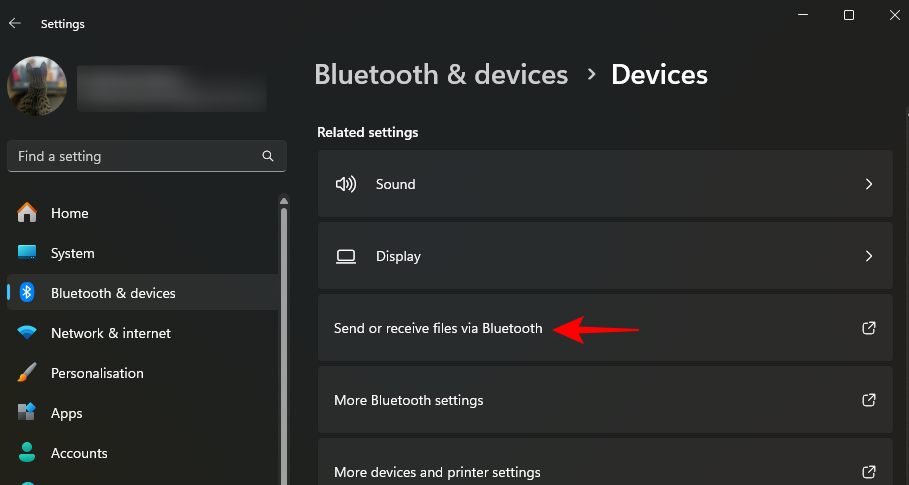Click the Bluetooth icon in sidebar
The width and height of the screenshot is (909, 485).
click(x=28, y=293)
